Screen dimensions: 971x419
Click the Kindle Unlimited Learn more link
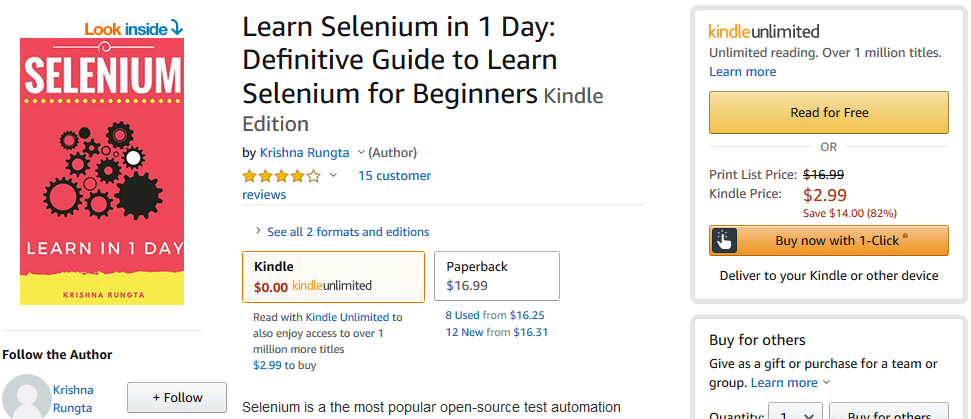pyautogui.click(x=742, y=72)
